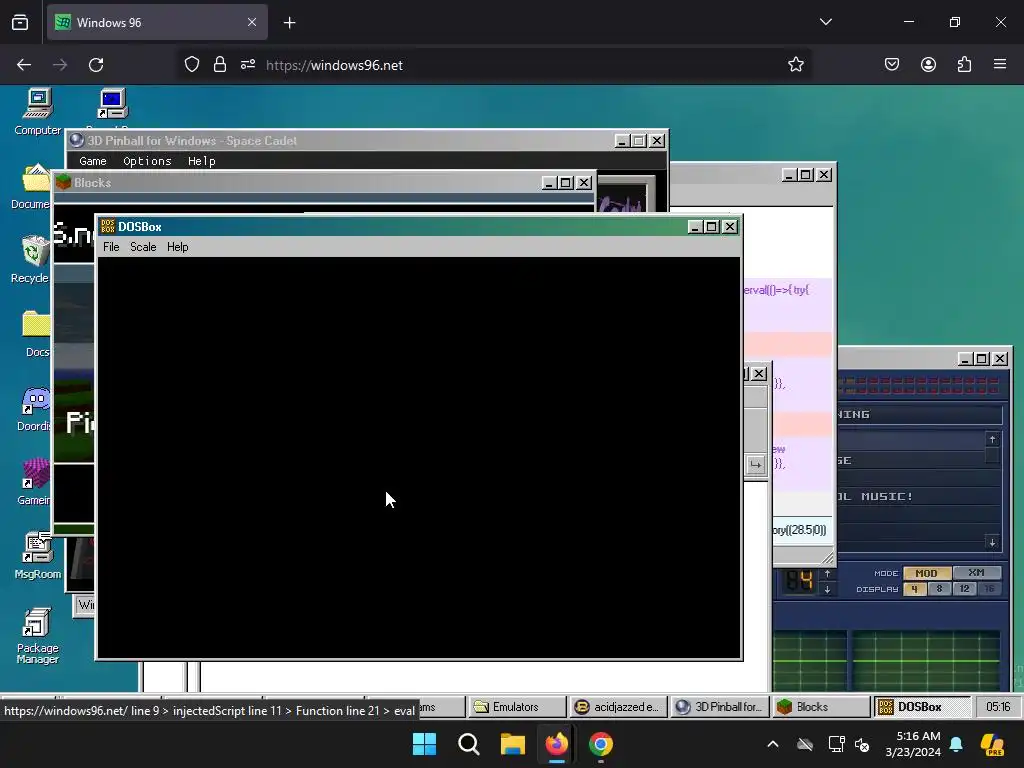
Task: Close the Windows 96 browser tab
Action: pyautogui.click(x=252, y=22)
